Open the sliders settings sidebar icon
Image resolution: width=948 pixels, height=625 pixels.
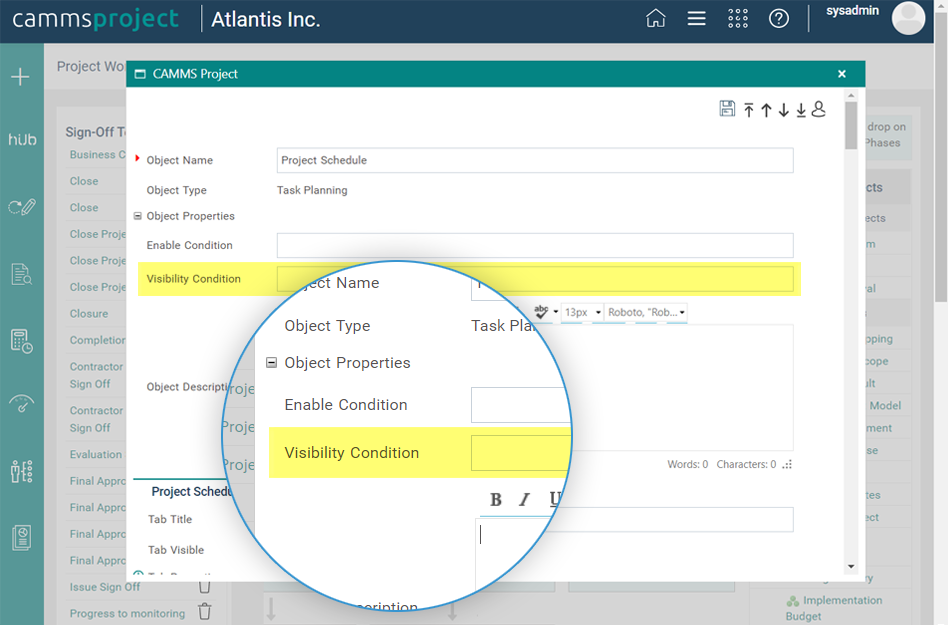tap(22, 471)
